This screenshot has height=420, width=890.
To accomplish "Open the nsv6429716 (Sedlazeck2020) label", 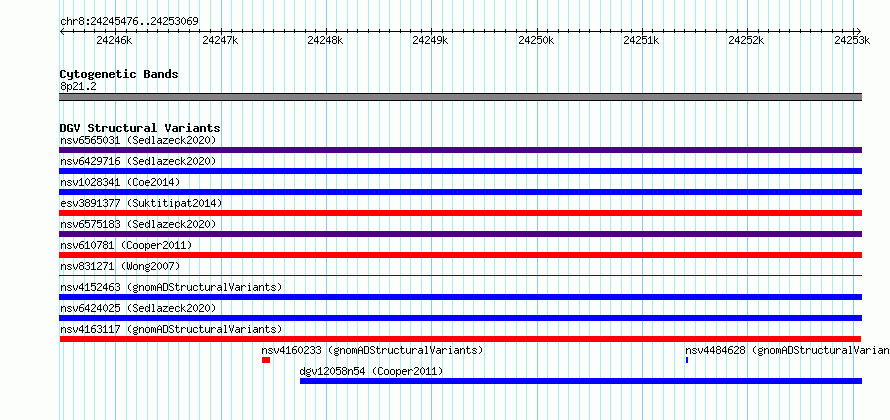I will coord(138,161).
